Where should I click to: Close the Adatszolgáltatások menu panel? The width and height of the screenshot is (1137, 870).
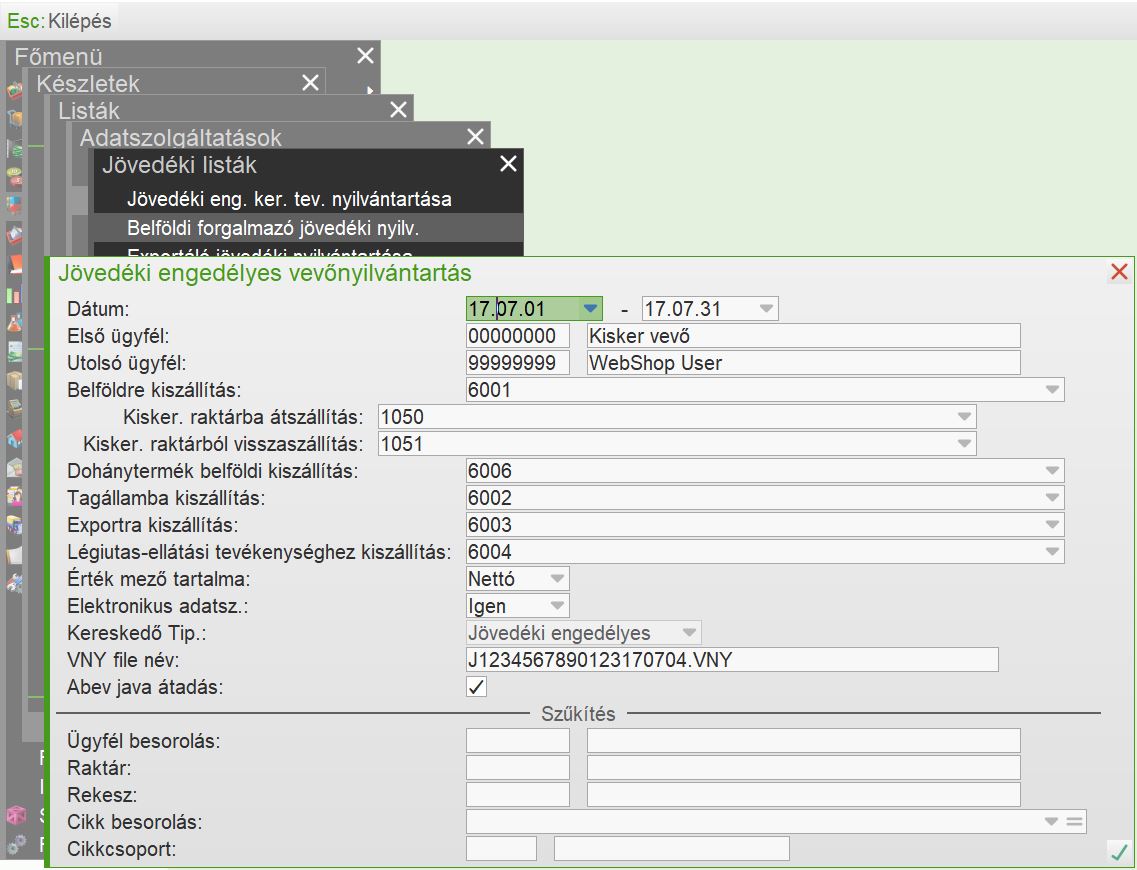tap(475, 136)
